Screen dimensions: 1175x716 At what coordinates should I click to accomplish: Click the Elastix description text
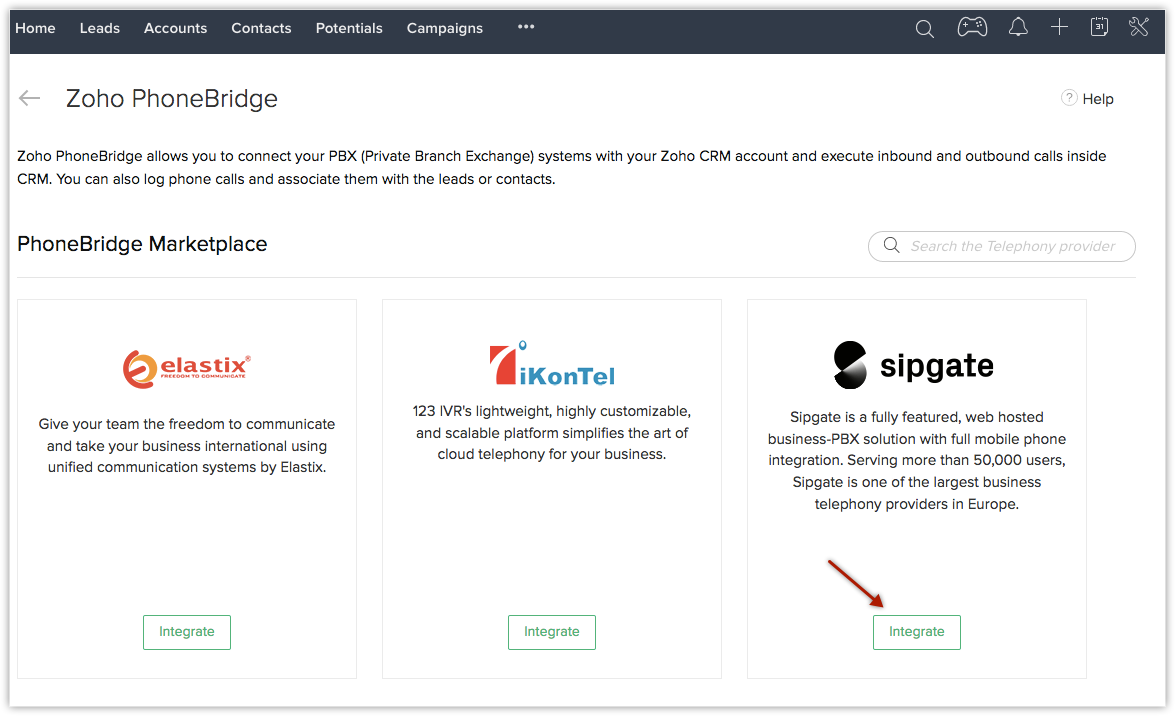click(x=187, y=445)
